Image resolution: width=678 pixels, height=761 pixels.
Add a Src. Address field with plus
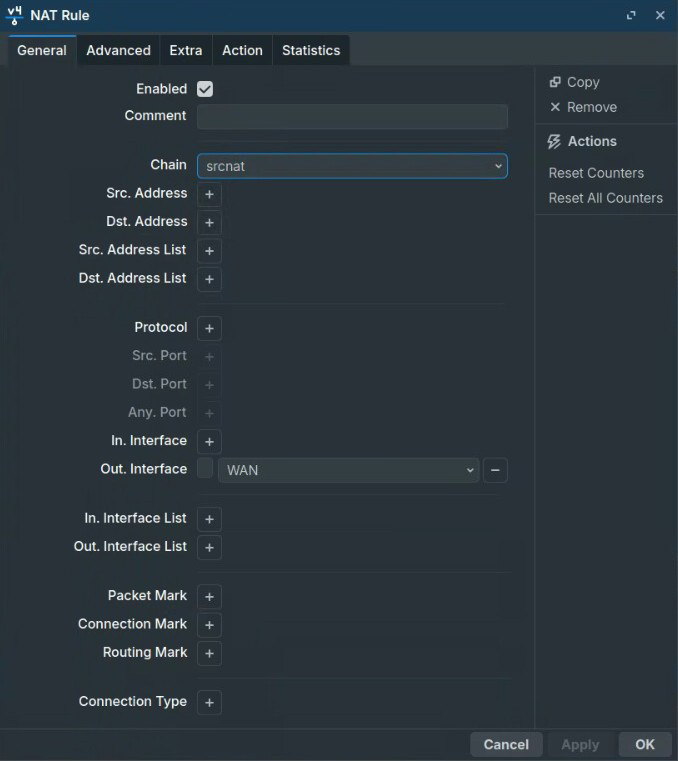coord(209,194)
